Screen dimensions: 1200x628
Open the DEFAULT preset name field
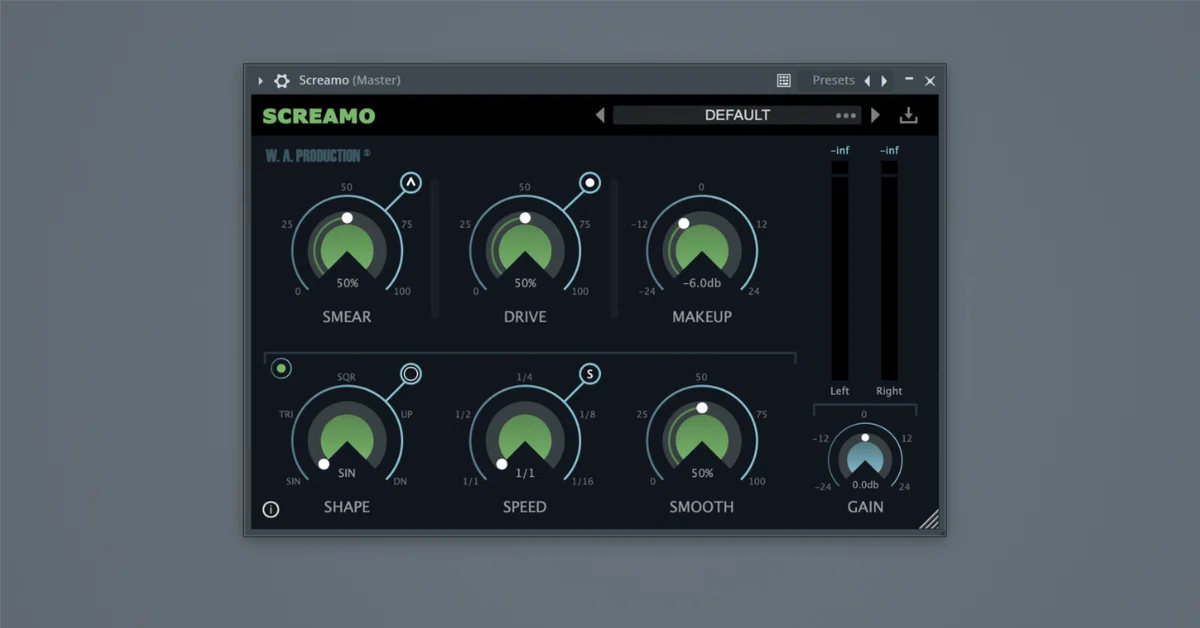tap(737, 115)
